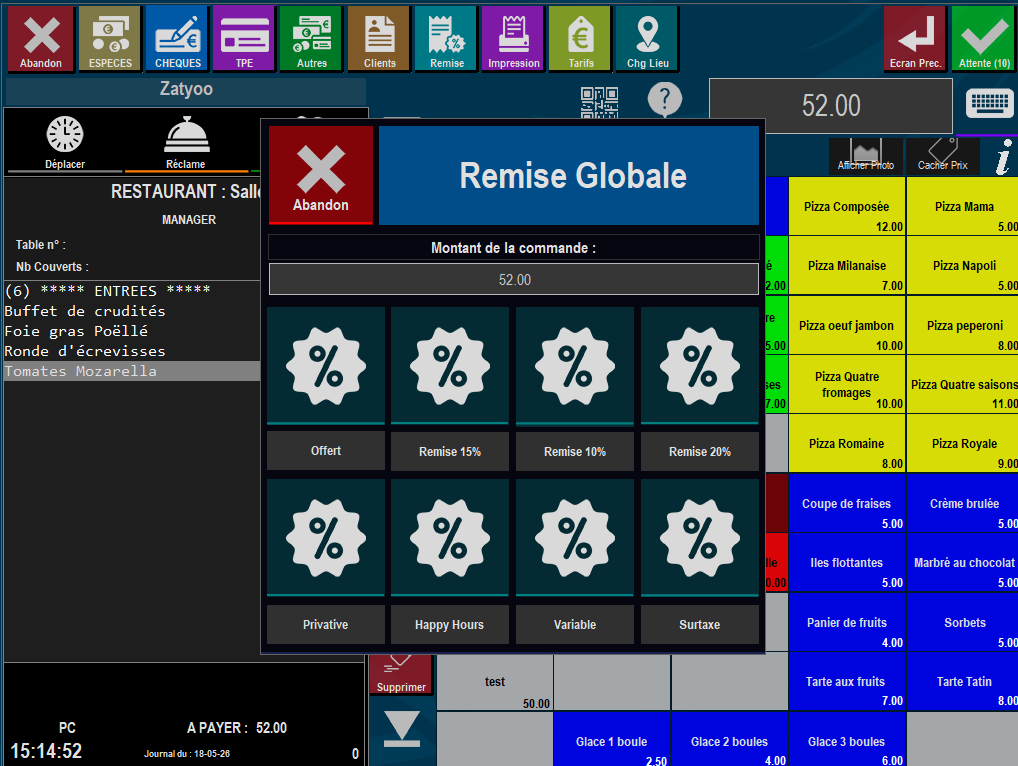1018x766 pixels.
Task: Select TPE card payment
Action: (x=245, y=39)
